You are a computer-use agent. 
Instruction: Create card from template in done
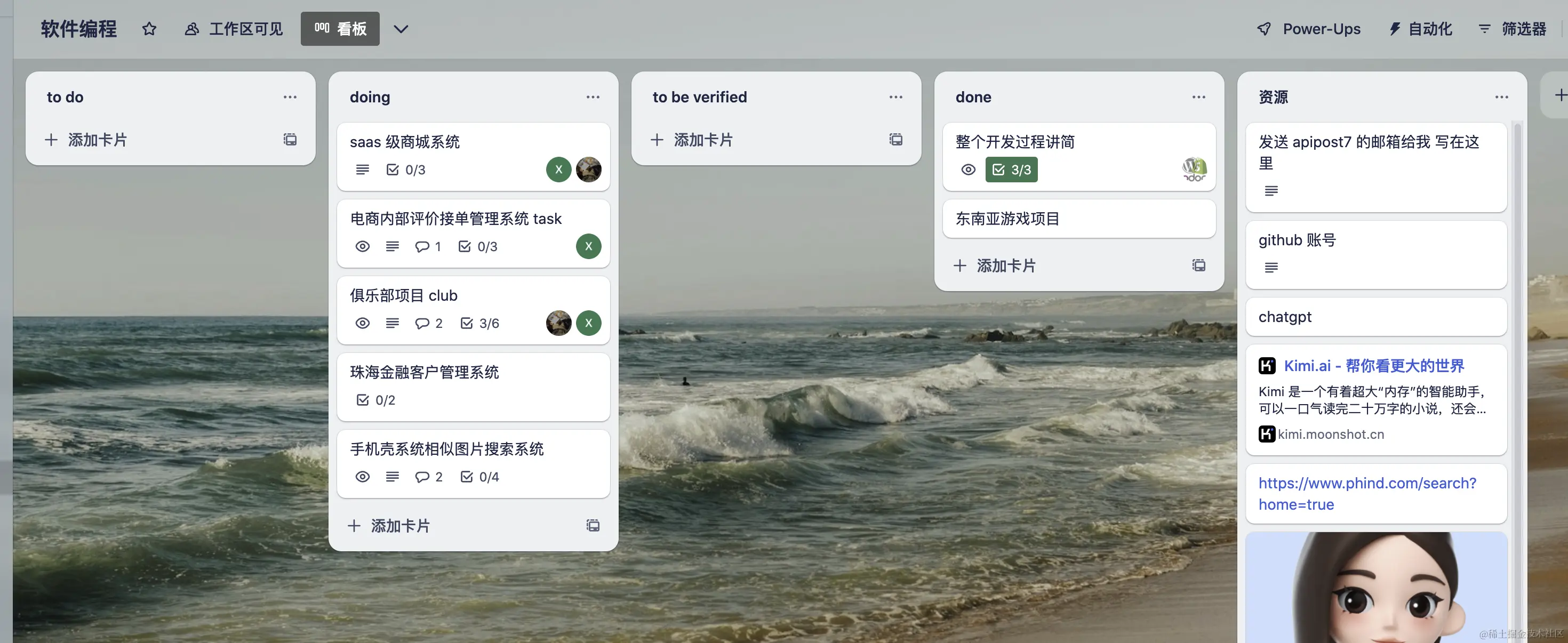pos(1198,266)
